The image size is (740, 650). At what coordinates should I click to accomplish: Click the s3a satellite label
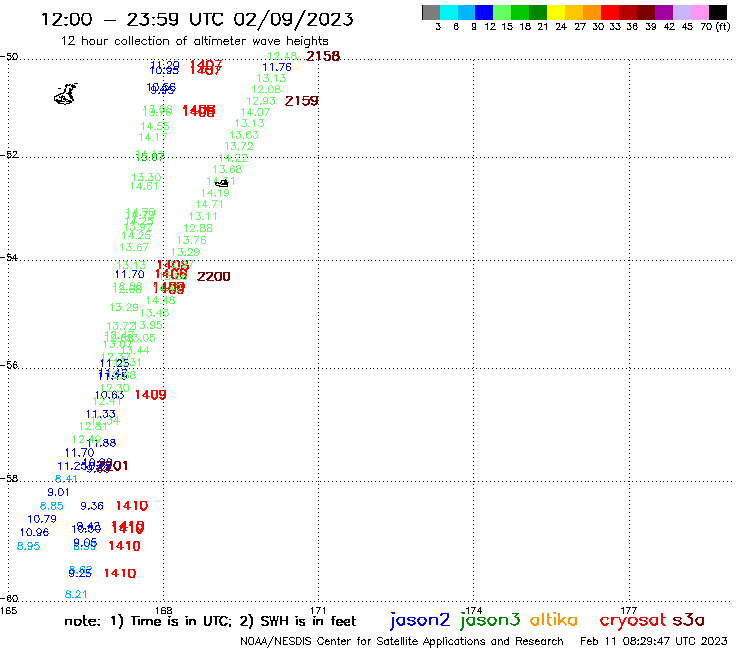(689, 620)
